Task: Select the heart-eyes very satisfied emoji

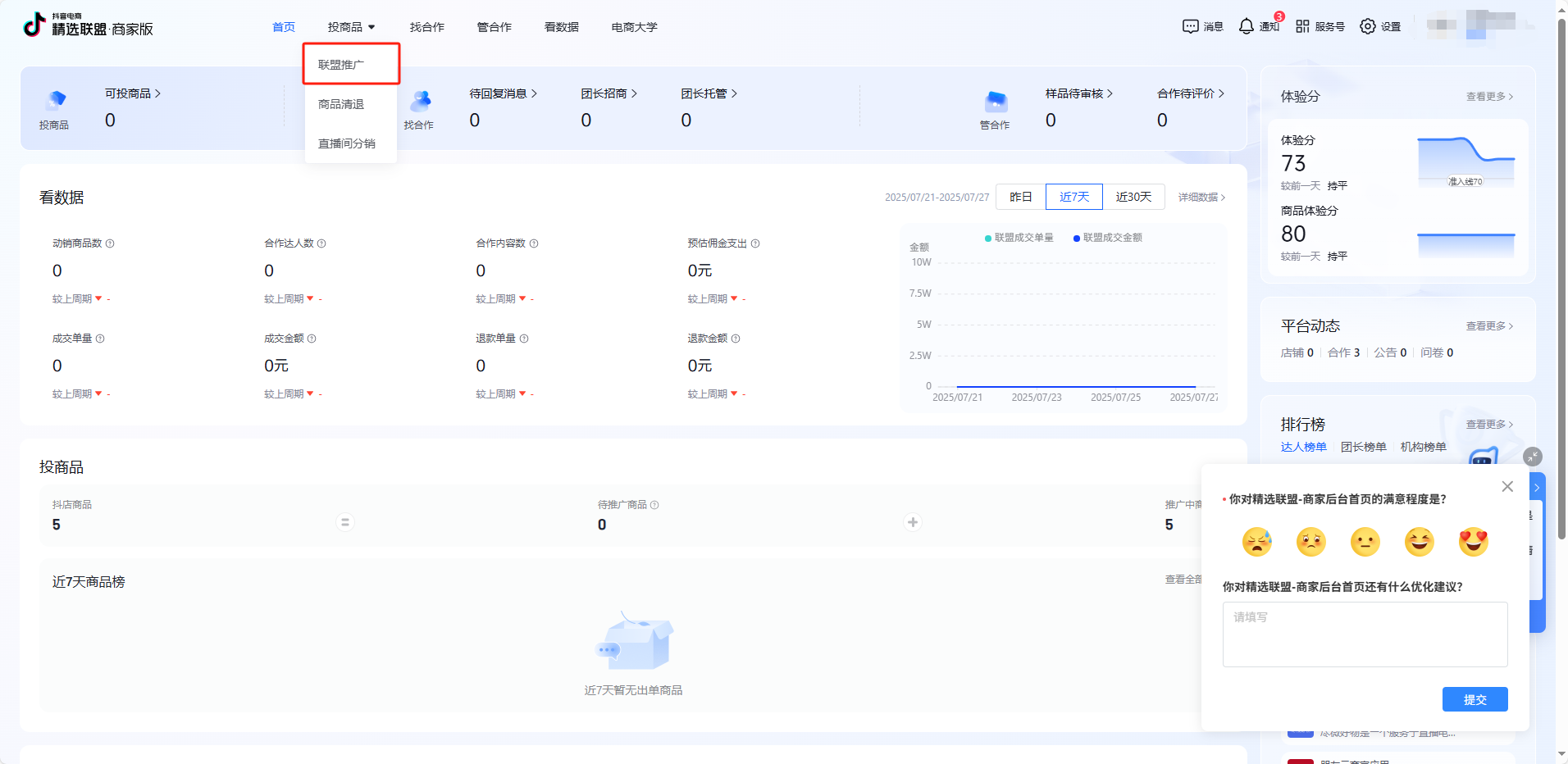Action: (1474, 542)
